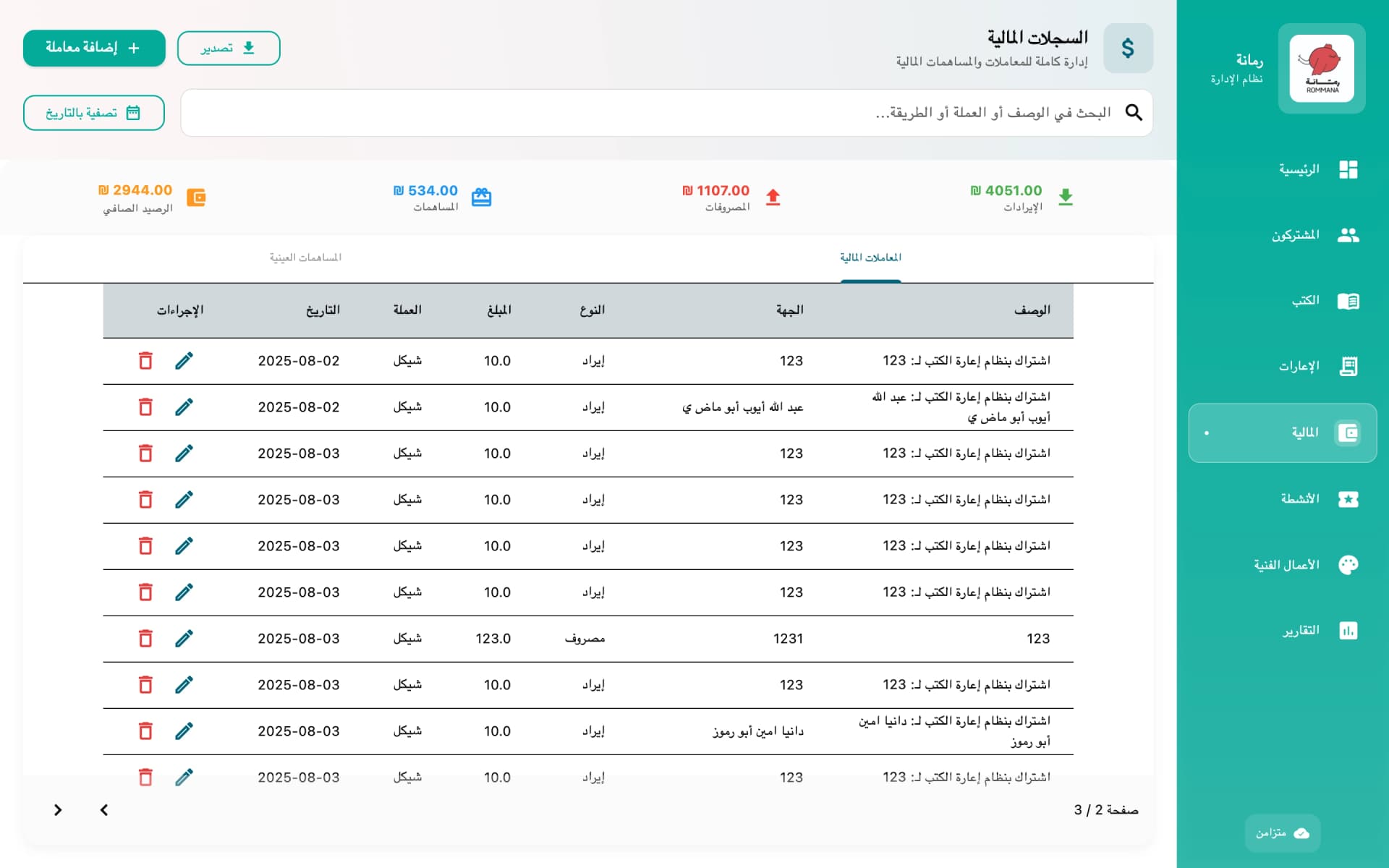Delete the عبد الله أيوب transaction
The width and height of the screenshot is (1389, 868).
click(x=145, y=407)
